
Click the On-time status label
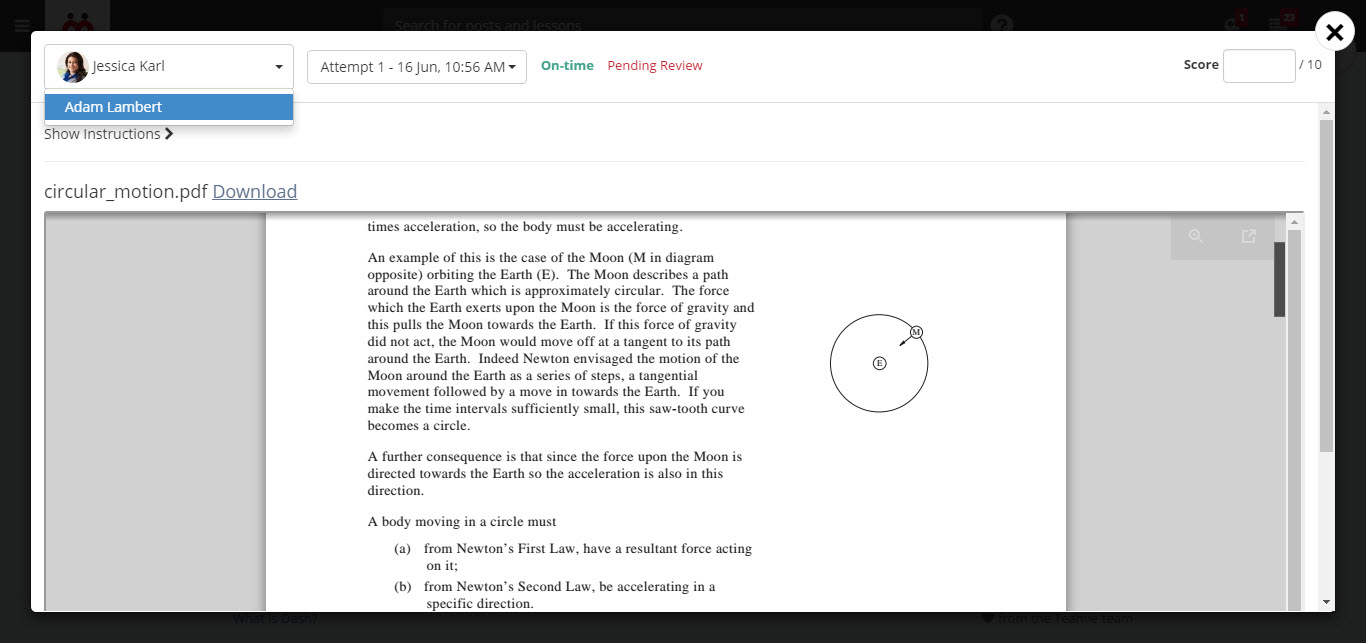click(567, 66)
